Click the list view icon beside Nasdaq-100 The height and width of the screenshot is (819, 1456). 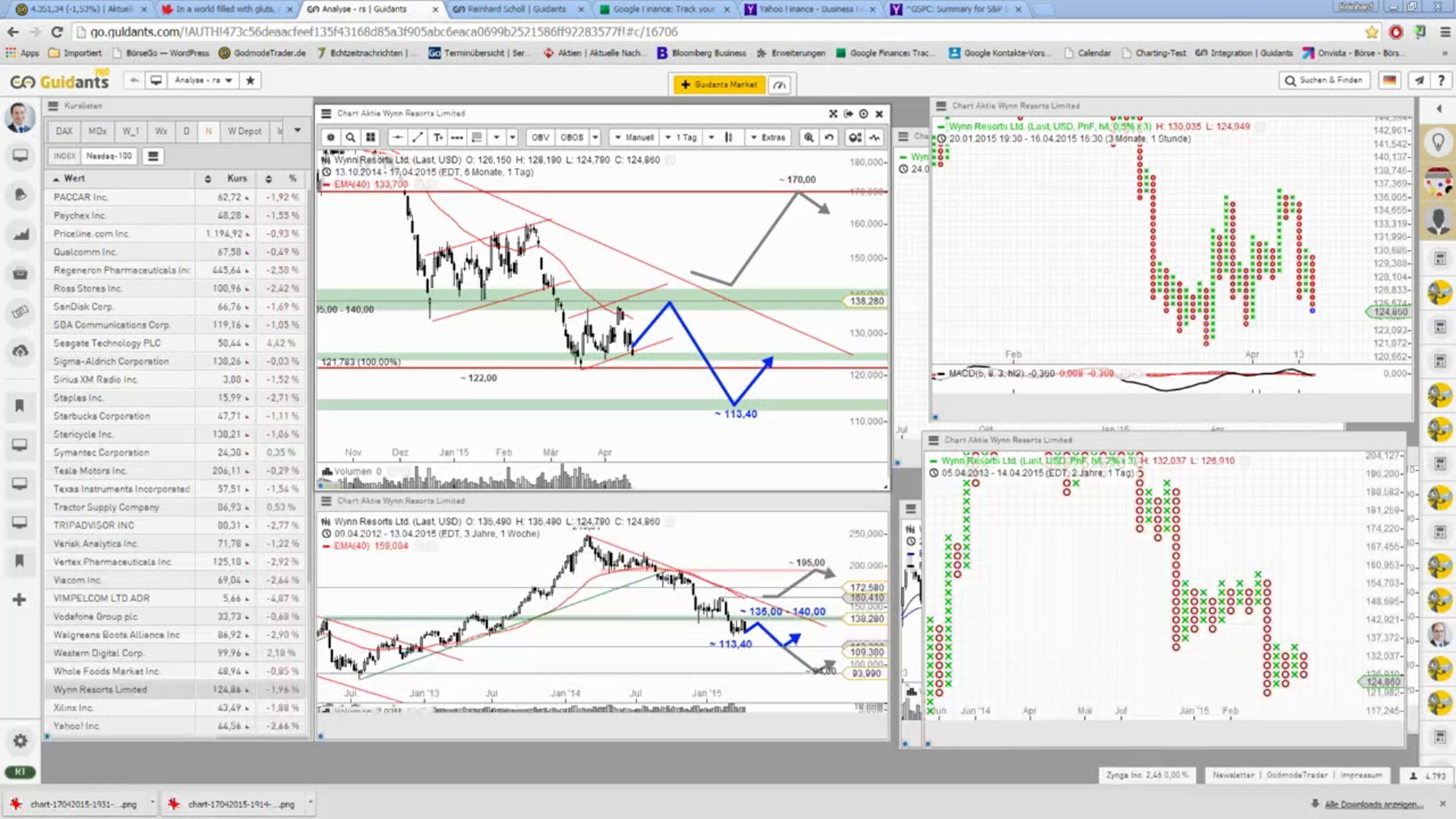pos(153,157)
